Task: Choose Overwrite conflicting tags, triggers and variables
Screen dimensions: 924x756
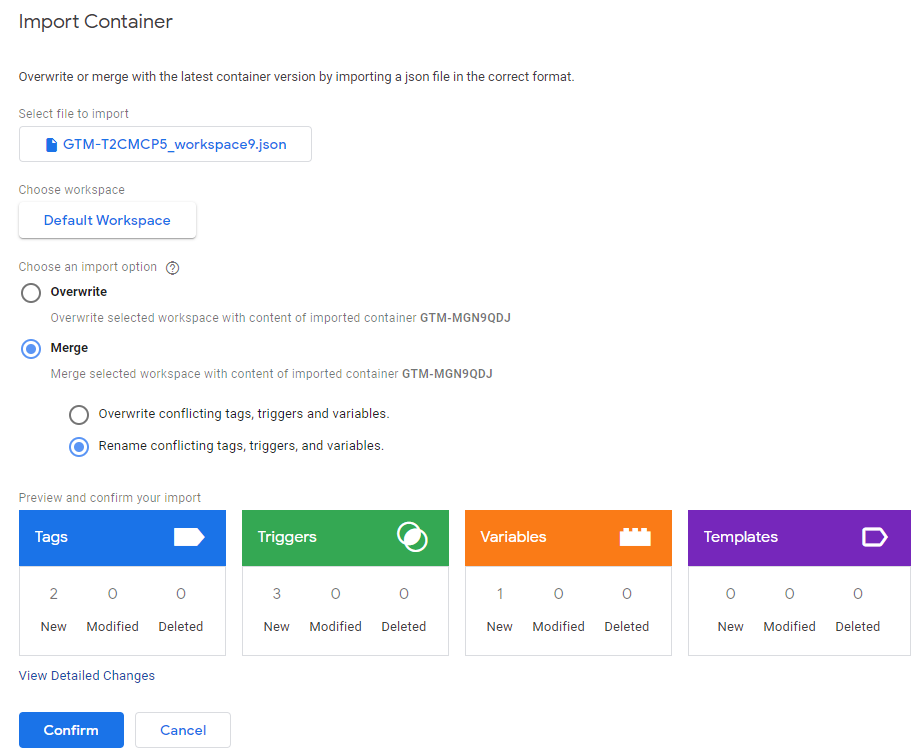Action: point(79,414)
